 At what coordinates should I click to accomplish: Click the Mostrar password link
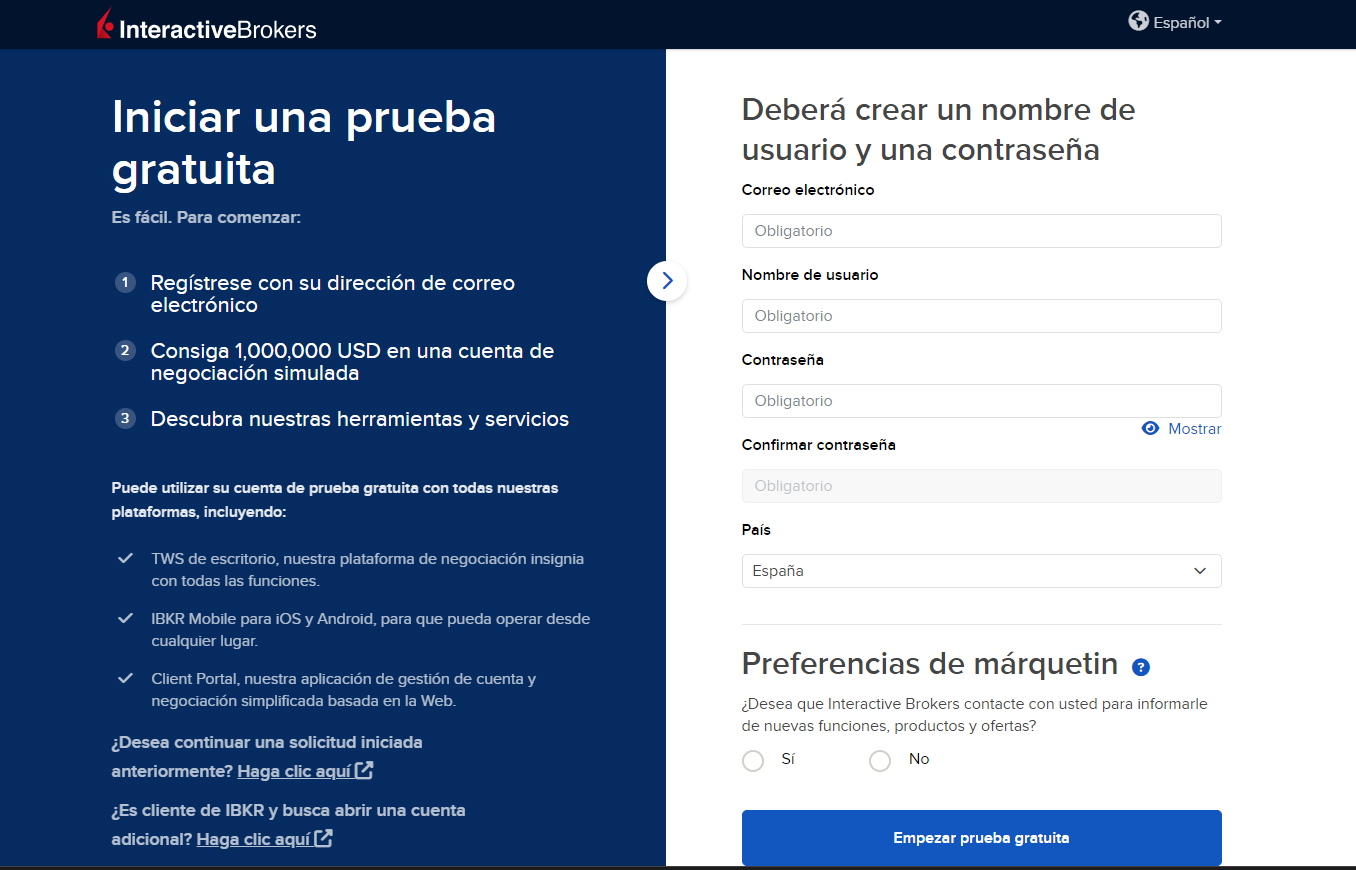pos(1194,428)
